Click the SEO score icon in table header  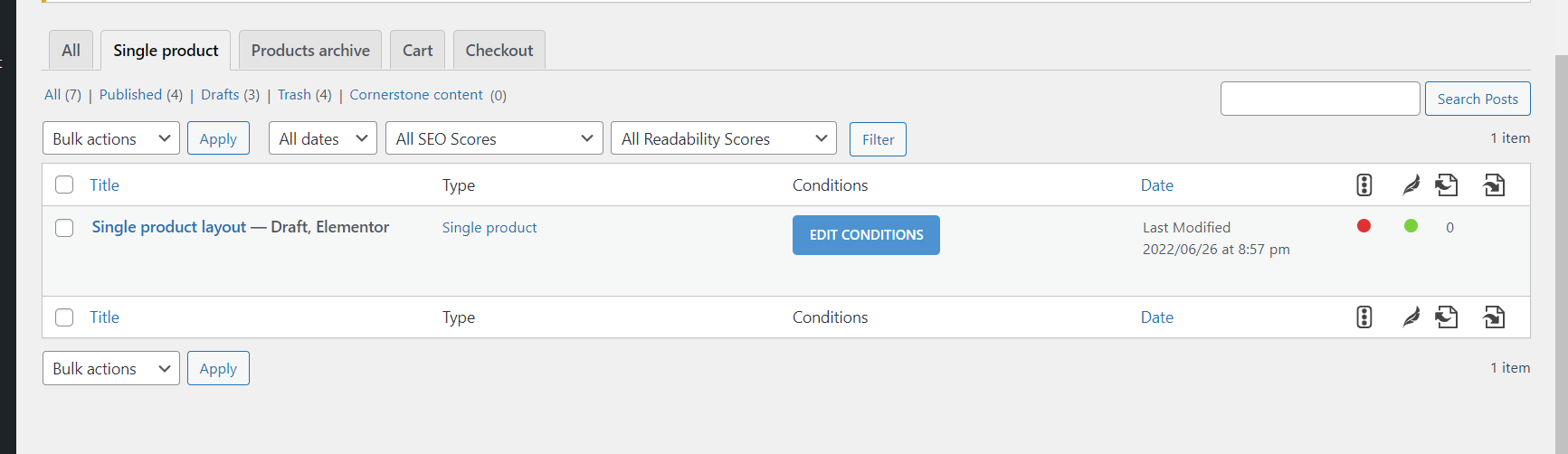click(x=1364, y=185)
